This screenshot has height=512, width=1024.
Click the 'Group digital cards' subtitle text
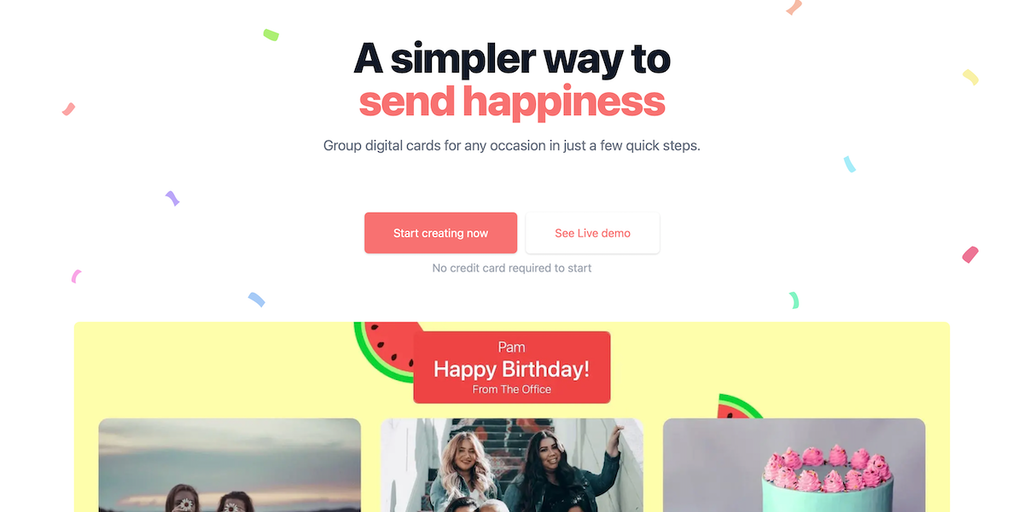(512, 146)
